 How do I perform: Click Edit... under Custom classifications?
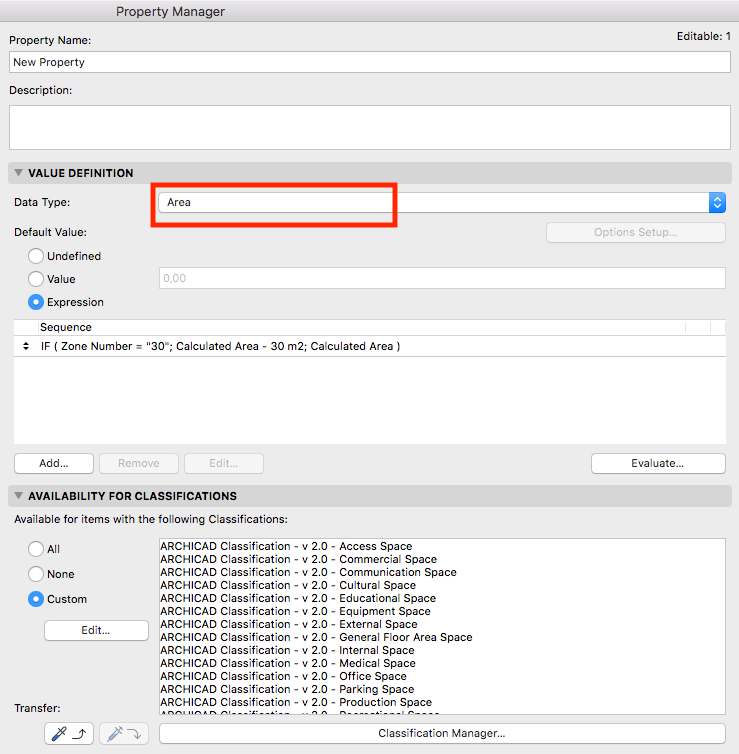click(x=96, y=630)
